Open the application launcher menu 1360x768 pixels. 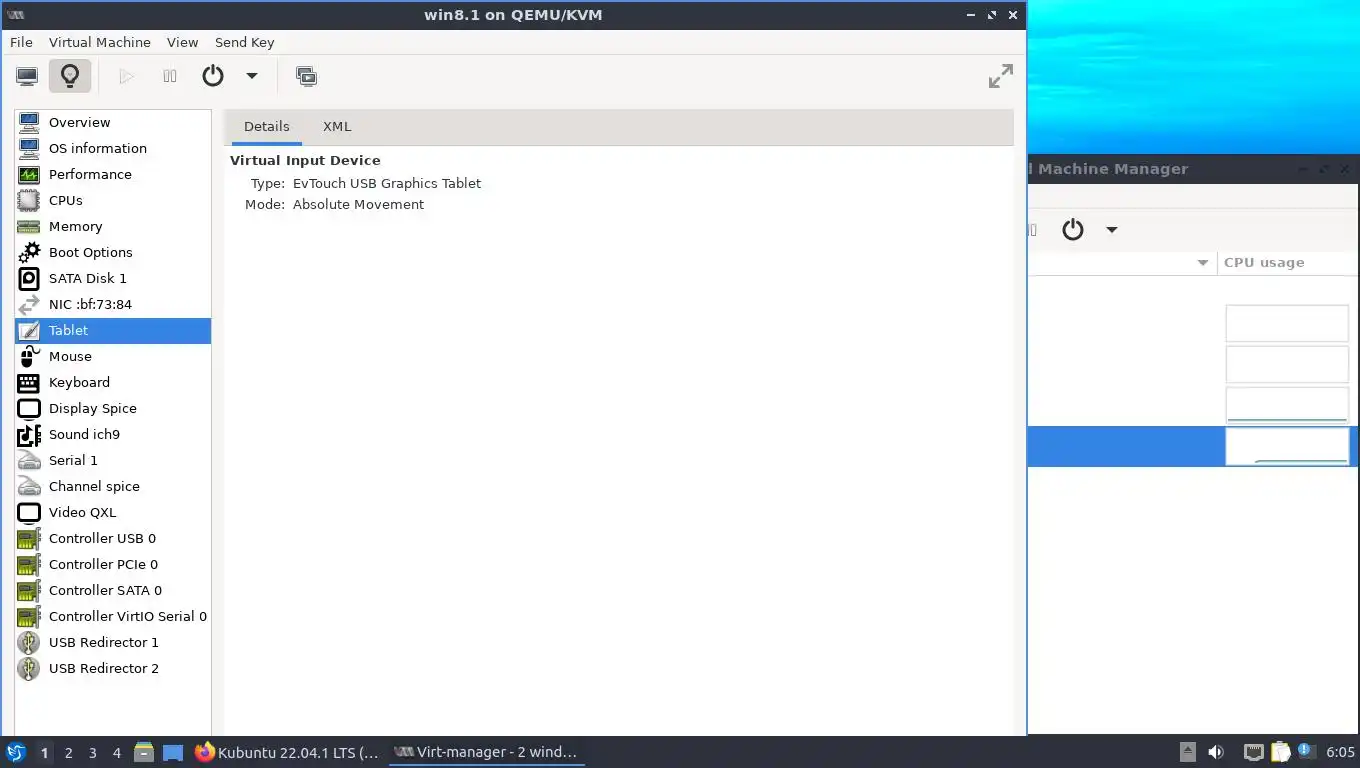[x=15, y=752]
